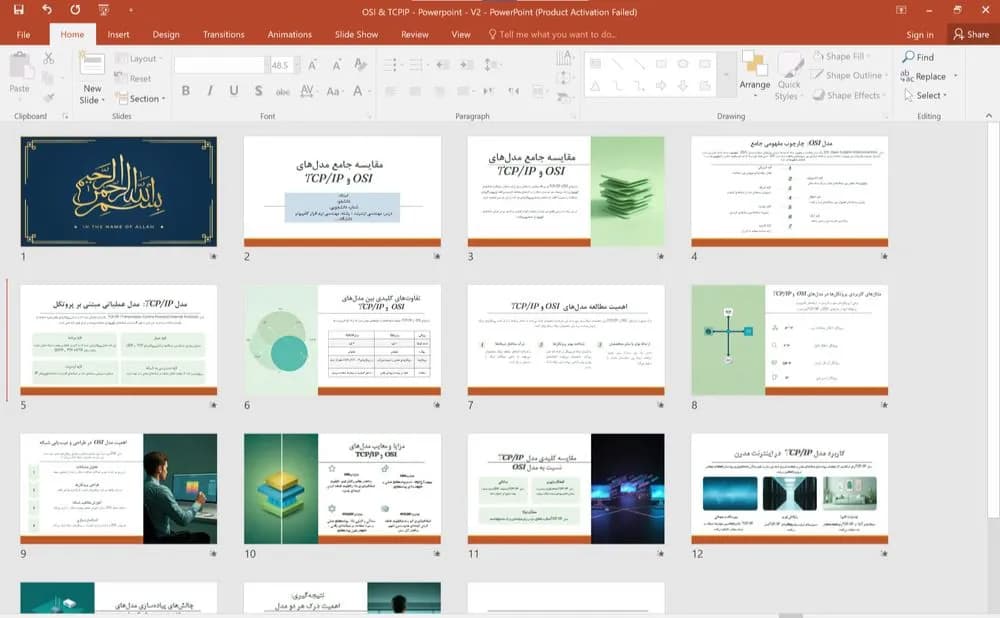Select slide 1 thumbnail with Arabic calligraphy
The height and width of the screenshot is (618, 1000).
[x=119, y=191]
